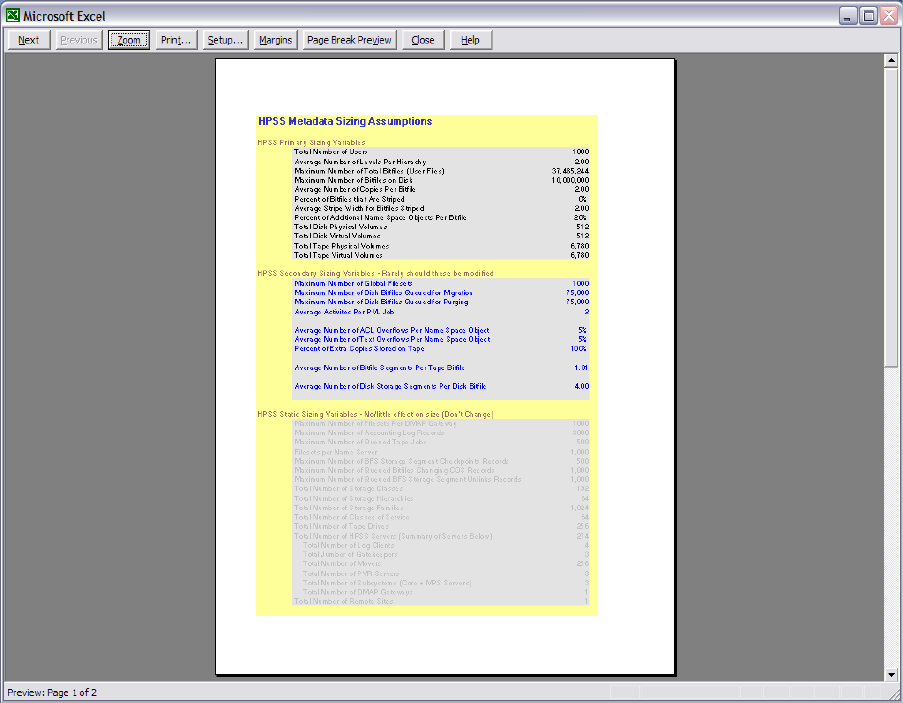
Task: Click the Total Number of Users row
Action: click(441, 152)
